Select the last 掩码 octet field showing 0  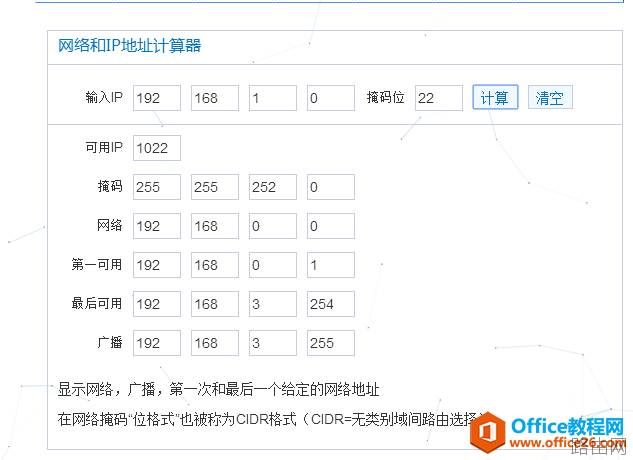[x=331, y=187]
